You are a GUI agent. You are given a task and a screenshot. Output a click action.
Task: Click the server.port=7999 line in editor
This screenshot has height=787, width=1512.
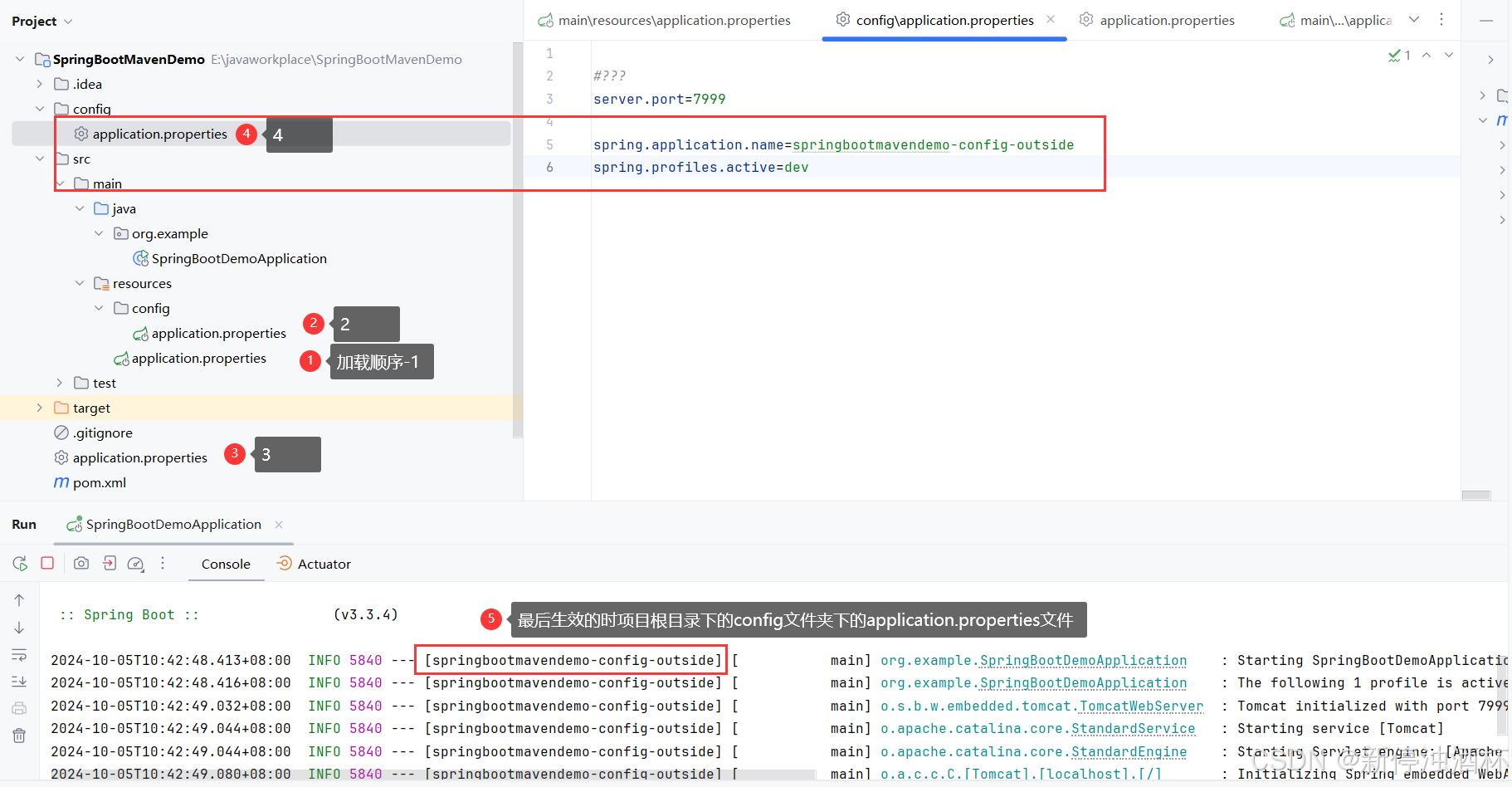click(660, 99)
